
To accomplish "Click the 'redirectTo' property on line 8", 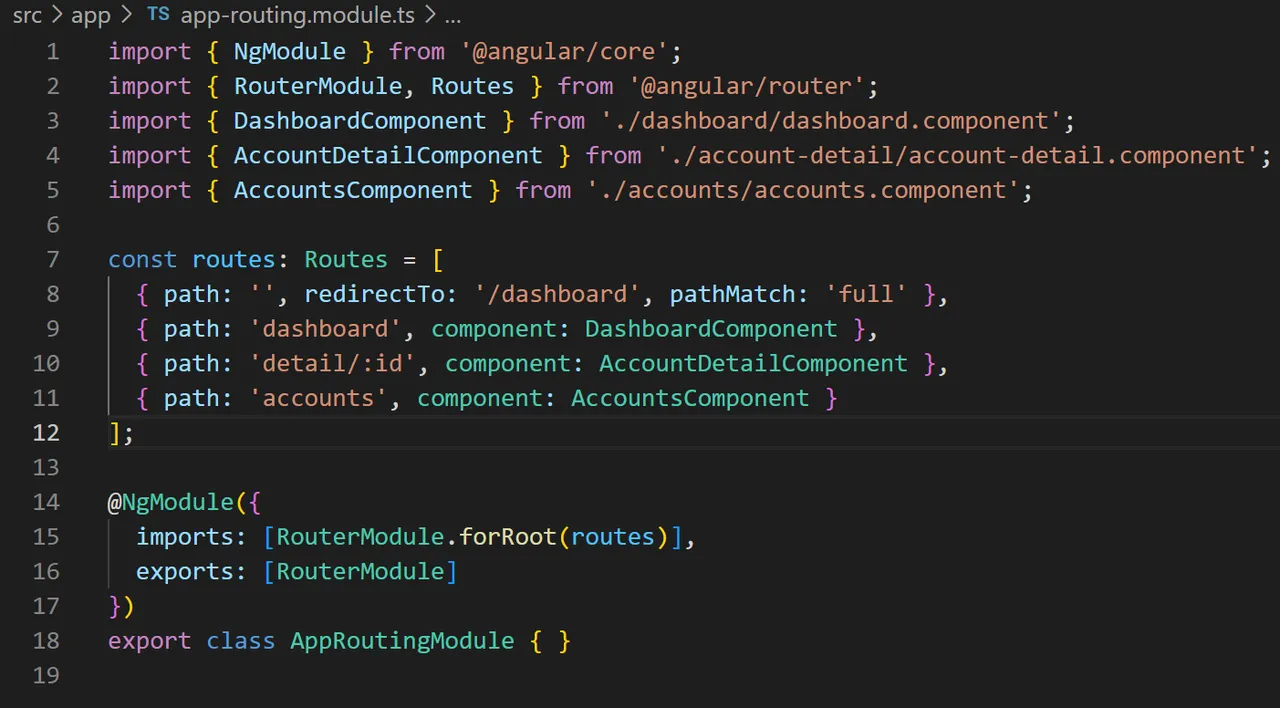I will 374,294.
